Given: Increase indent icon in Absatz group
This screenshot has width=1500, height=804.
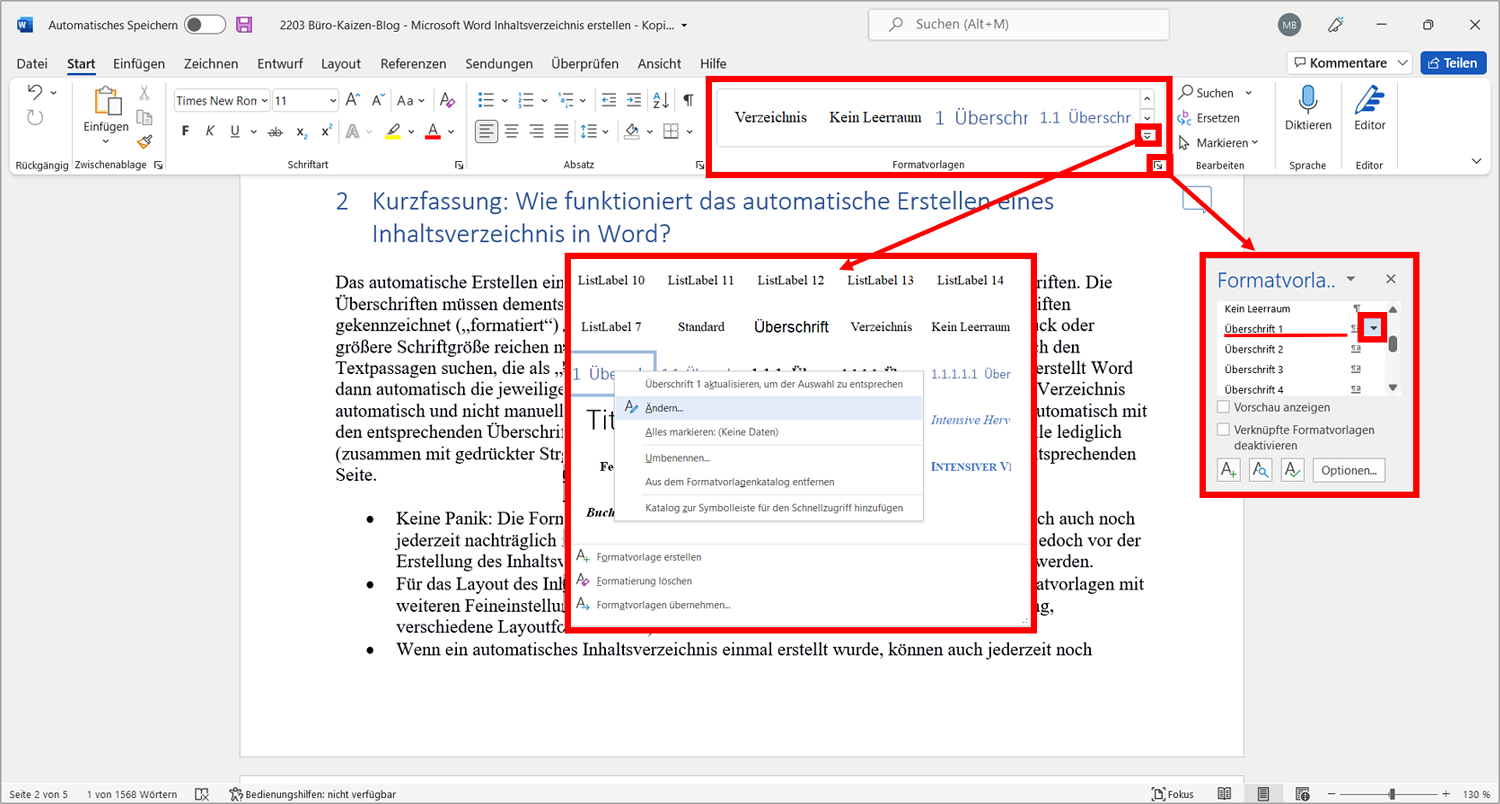Looking at the screenshot, I should point(632,100).
